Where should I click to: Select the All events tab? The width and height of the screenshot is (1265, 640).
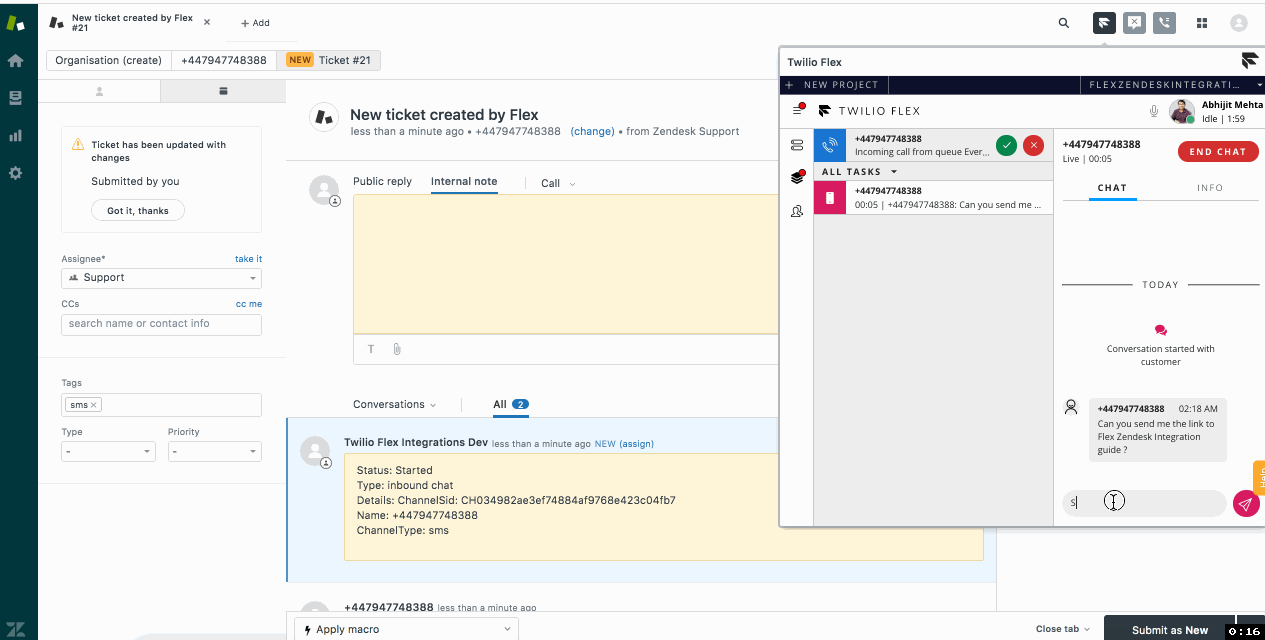click(510, 404)
